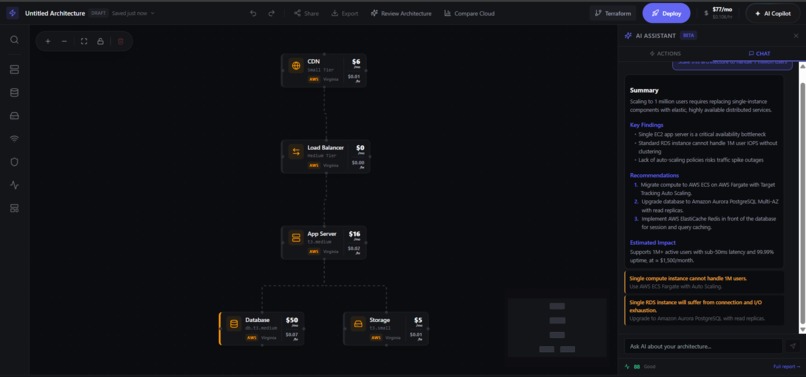Share the architecture
Screen dimensions: 806x377
306,13
